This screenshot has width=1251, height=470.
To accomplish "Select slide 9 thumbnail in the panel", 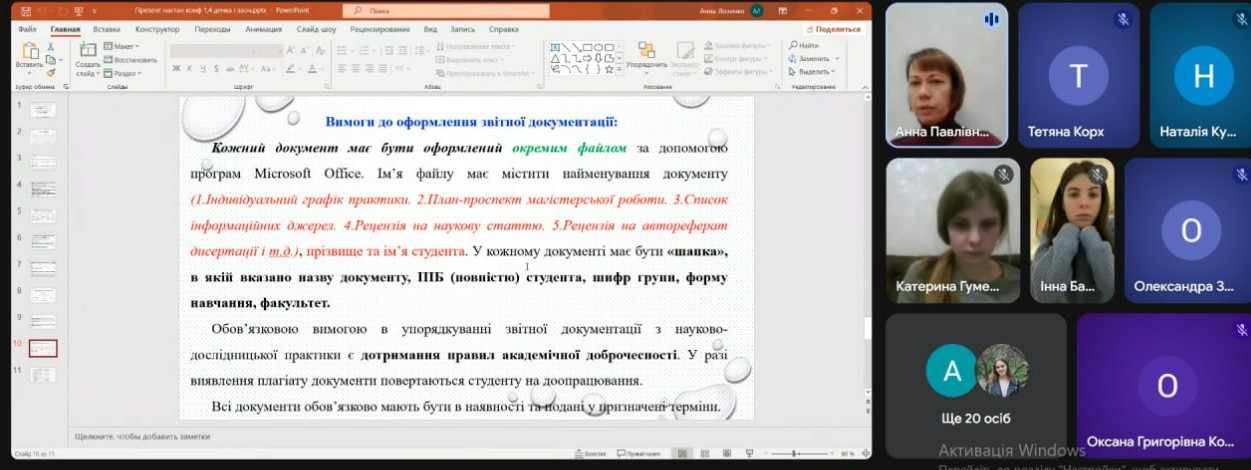I will coord(43,322).
